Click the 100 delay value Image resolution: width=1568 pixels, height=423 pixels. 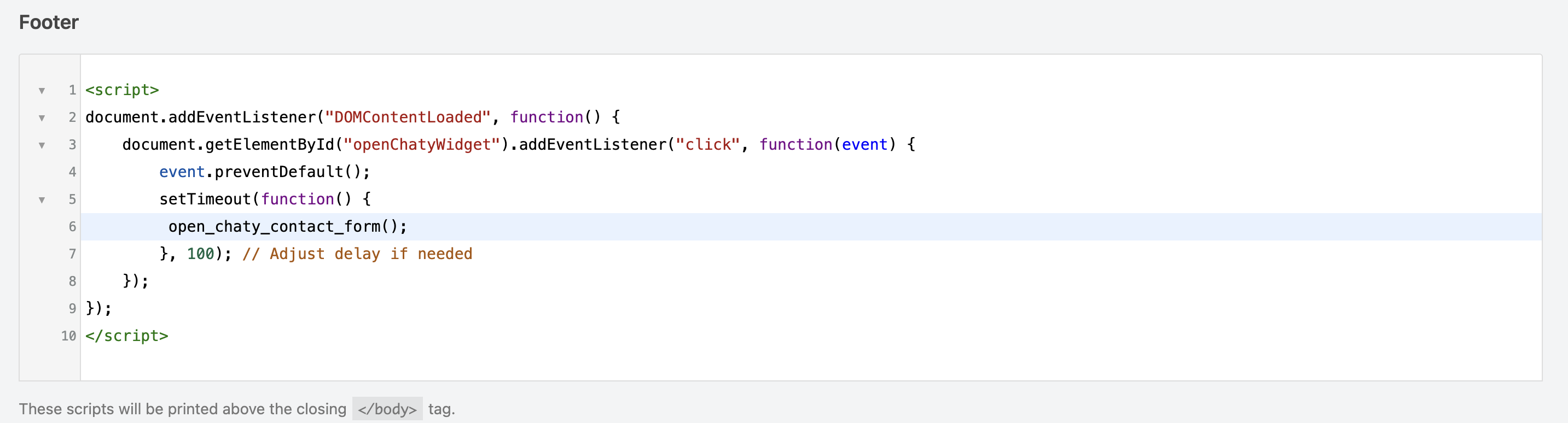tap(201, 254)
